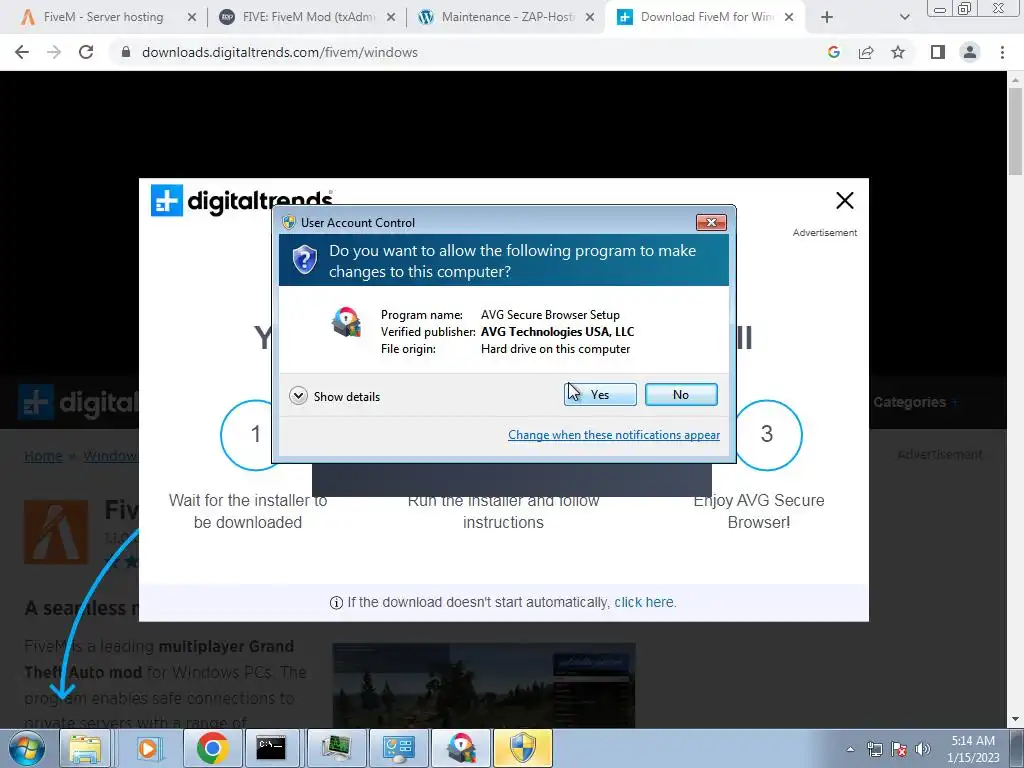The width and height of the screenshot is (1024, 768).
Task: Click the volume speaker tray icon
Action: tap(923, 749)
